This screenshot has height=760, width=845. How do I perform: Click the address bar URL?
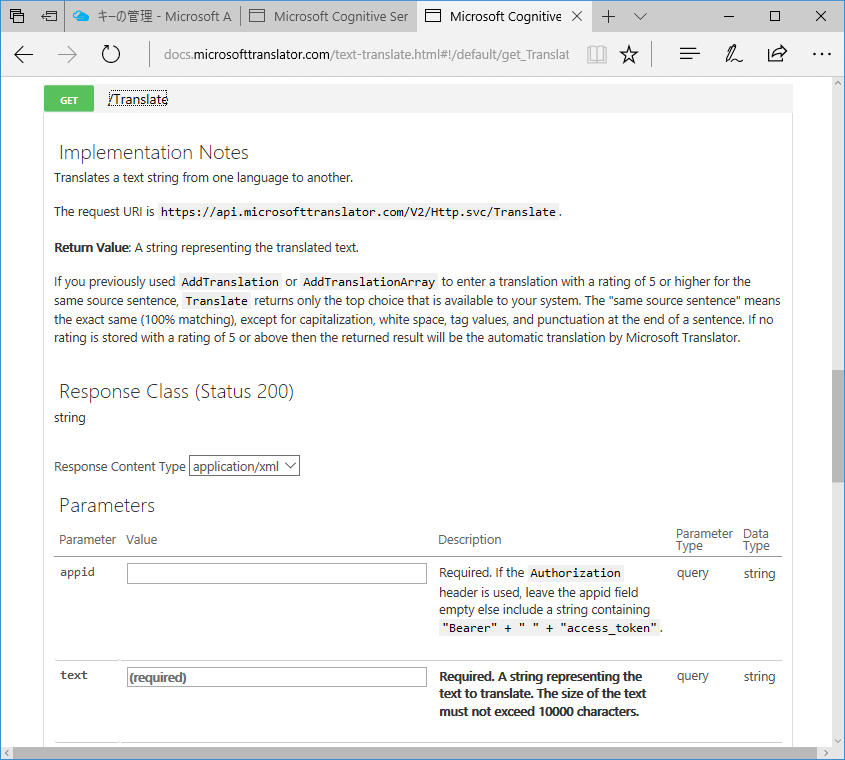366,55
